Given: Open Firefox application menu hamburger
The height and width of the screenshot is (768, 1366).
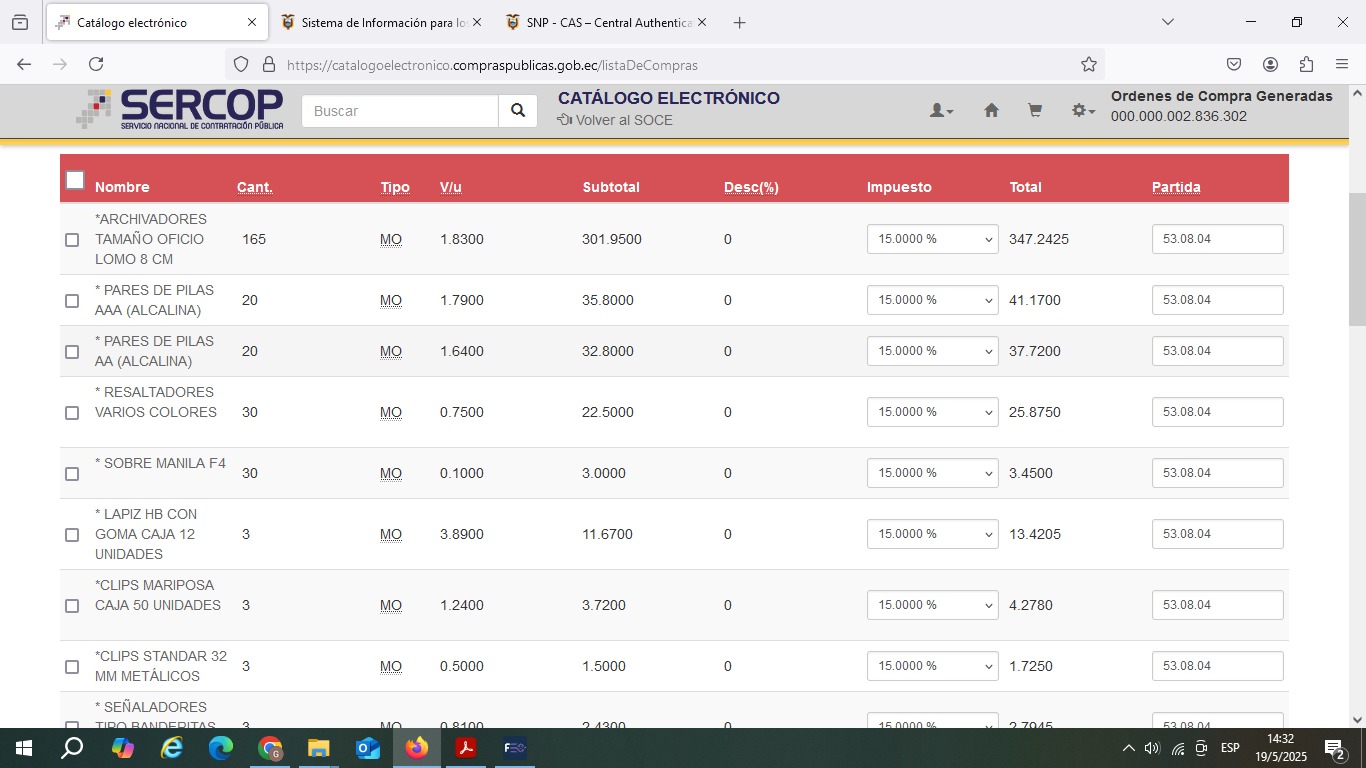Looking at the screenshot, I should pyautogui.click(x=1342, y=64).
